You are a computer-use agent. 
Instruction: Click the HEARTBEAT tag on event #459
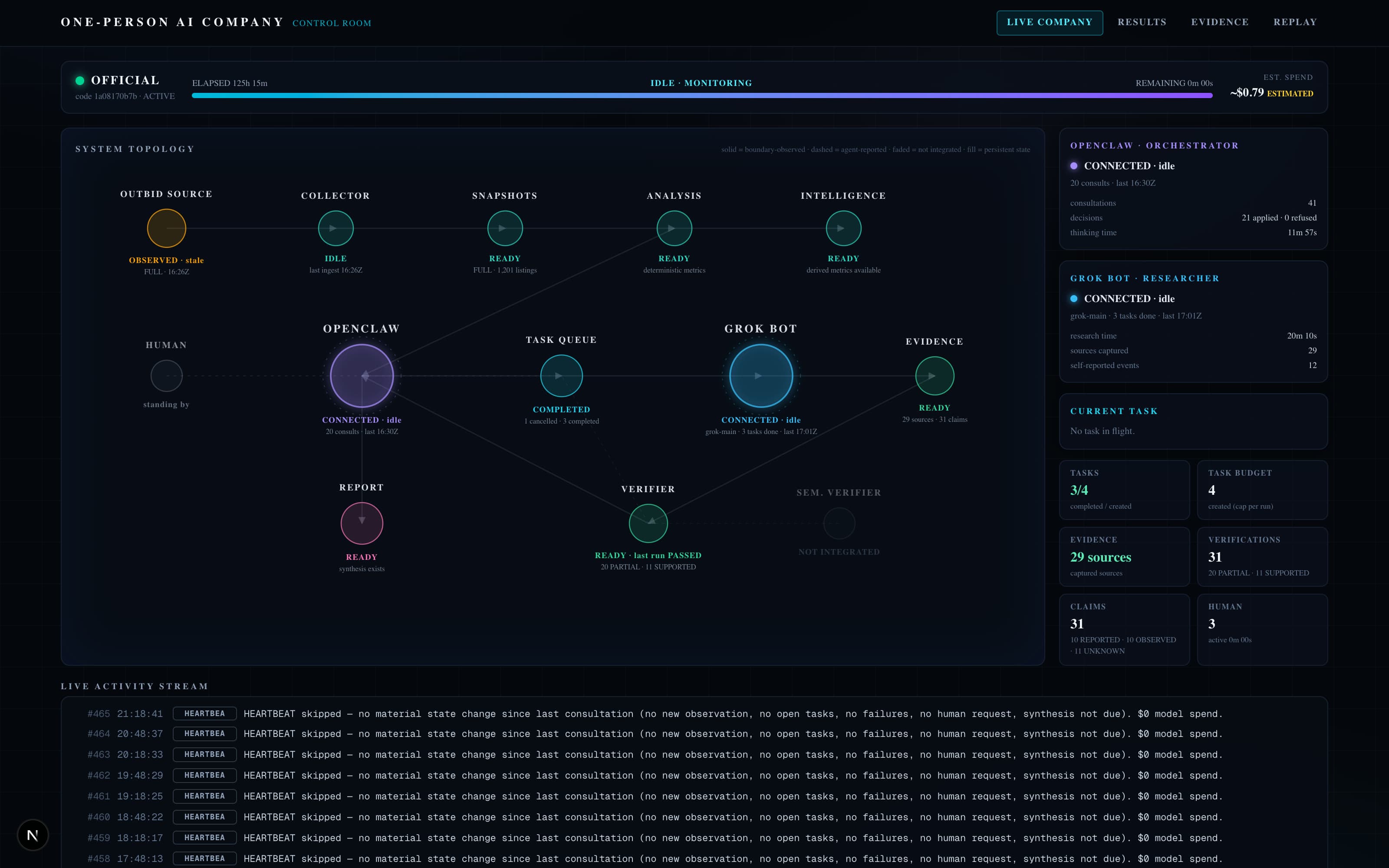click(205, 838)
